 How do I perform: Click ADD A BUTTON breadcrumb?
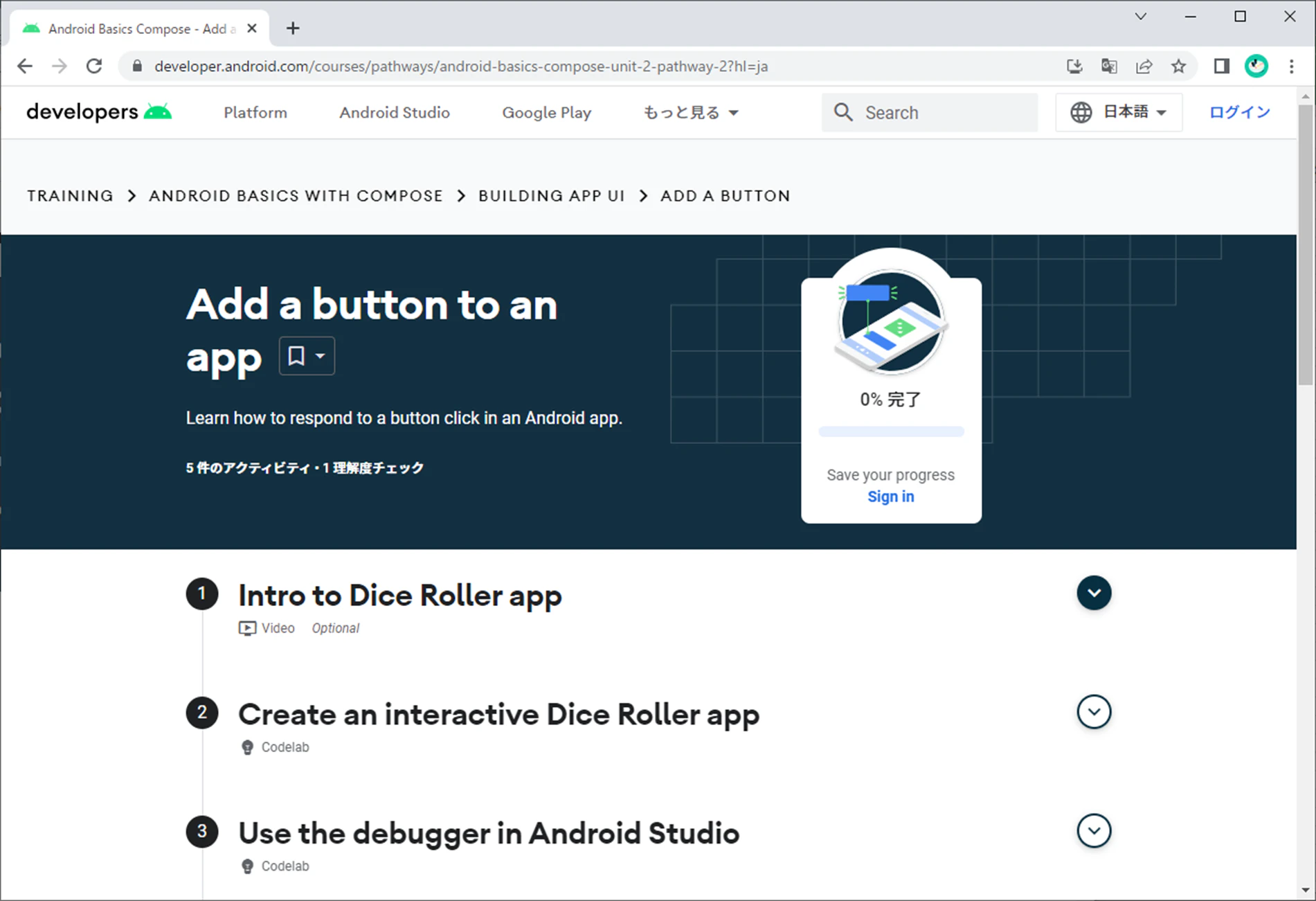click(x=725, y=196)
